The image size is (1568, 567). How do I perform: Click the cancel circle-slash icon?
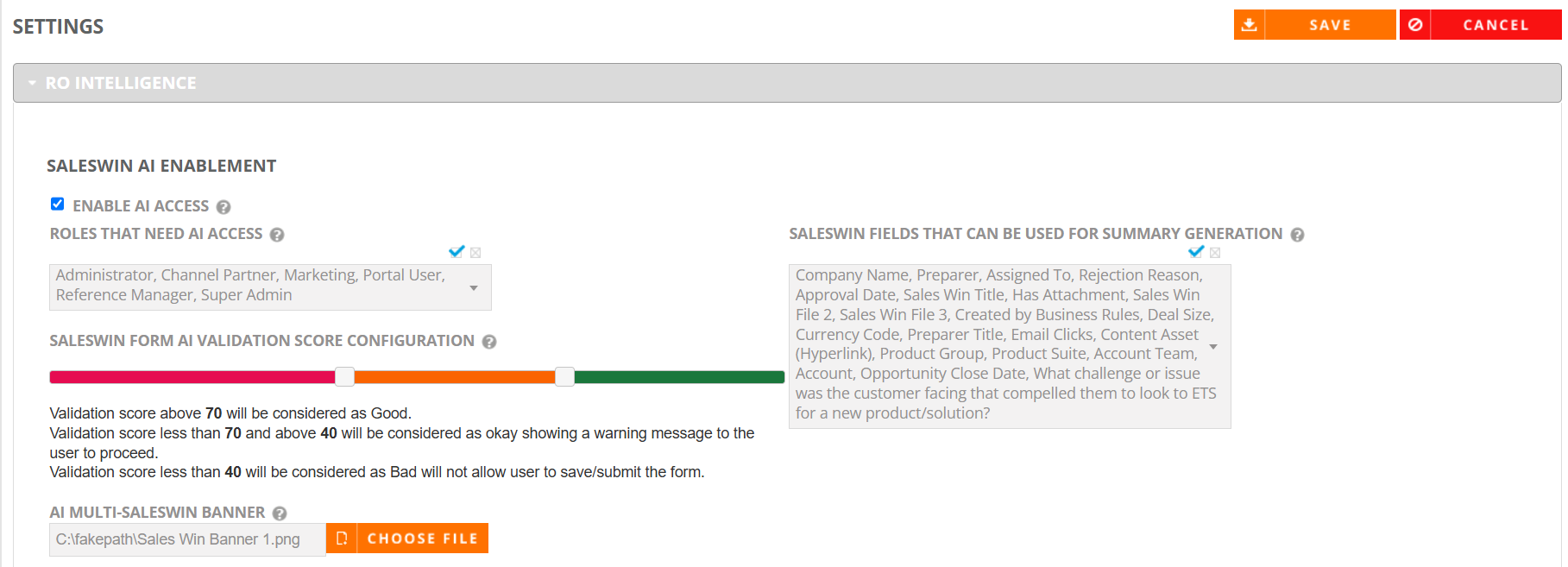point(1415,25)
